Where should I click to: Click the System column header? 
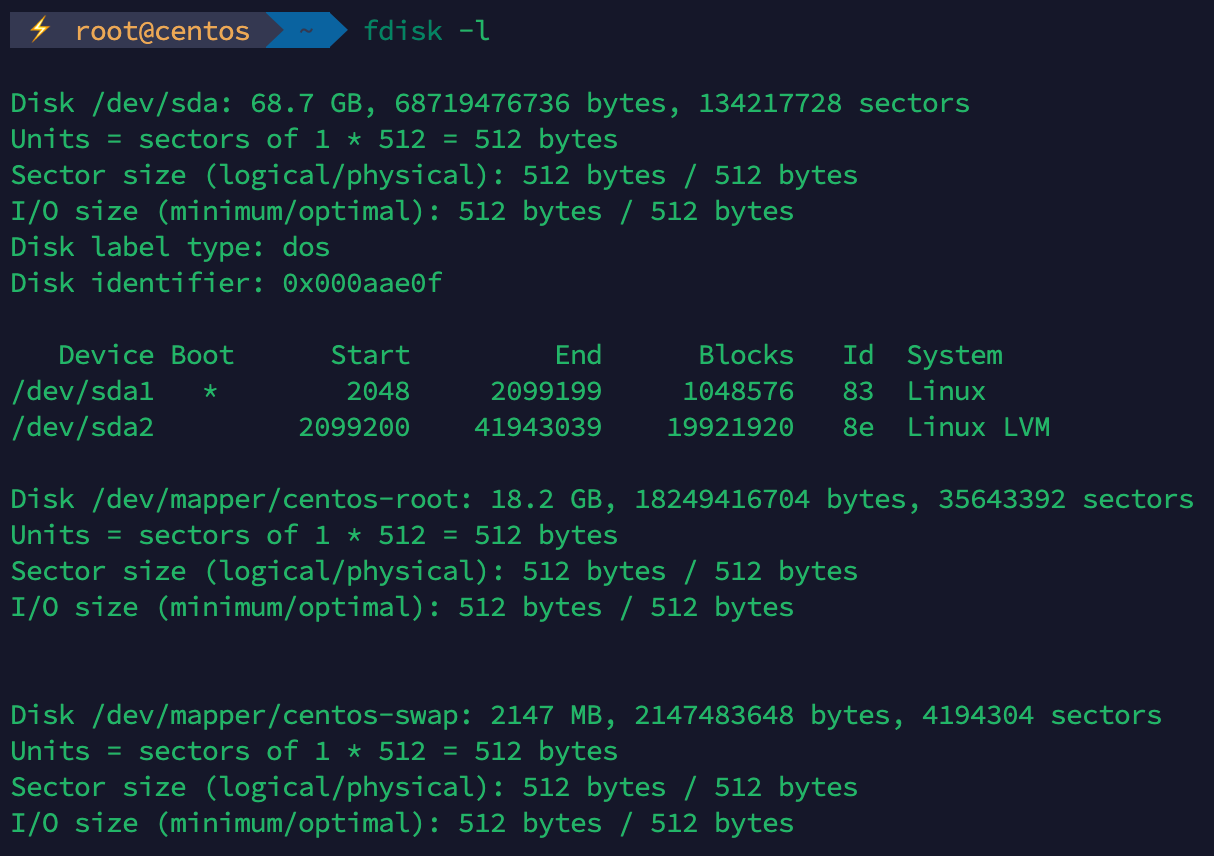[954, 355]
